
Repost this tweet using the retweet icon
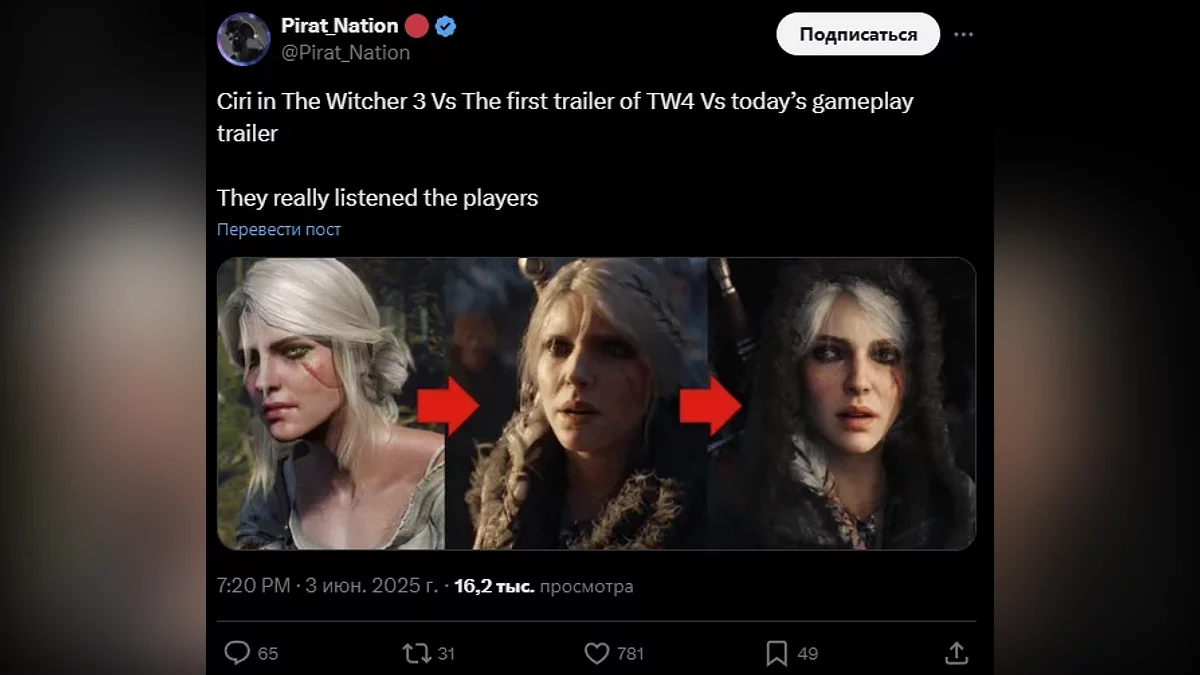pos(414,653)
